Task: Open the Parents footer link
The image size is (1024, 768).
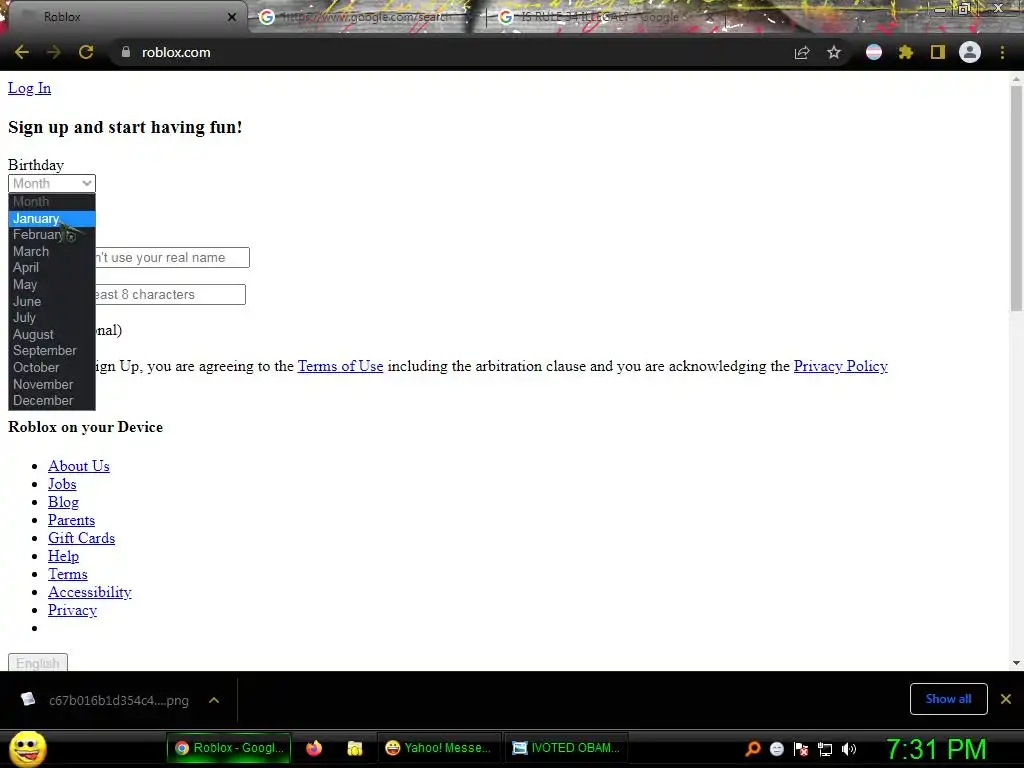Action: tap(71, 520)
